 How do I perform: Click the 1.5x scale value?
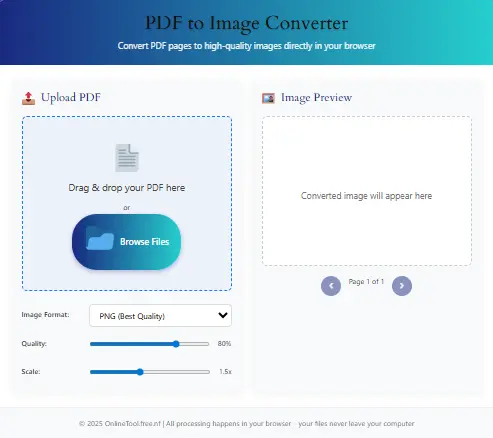click(x=225, y=371)
